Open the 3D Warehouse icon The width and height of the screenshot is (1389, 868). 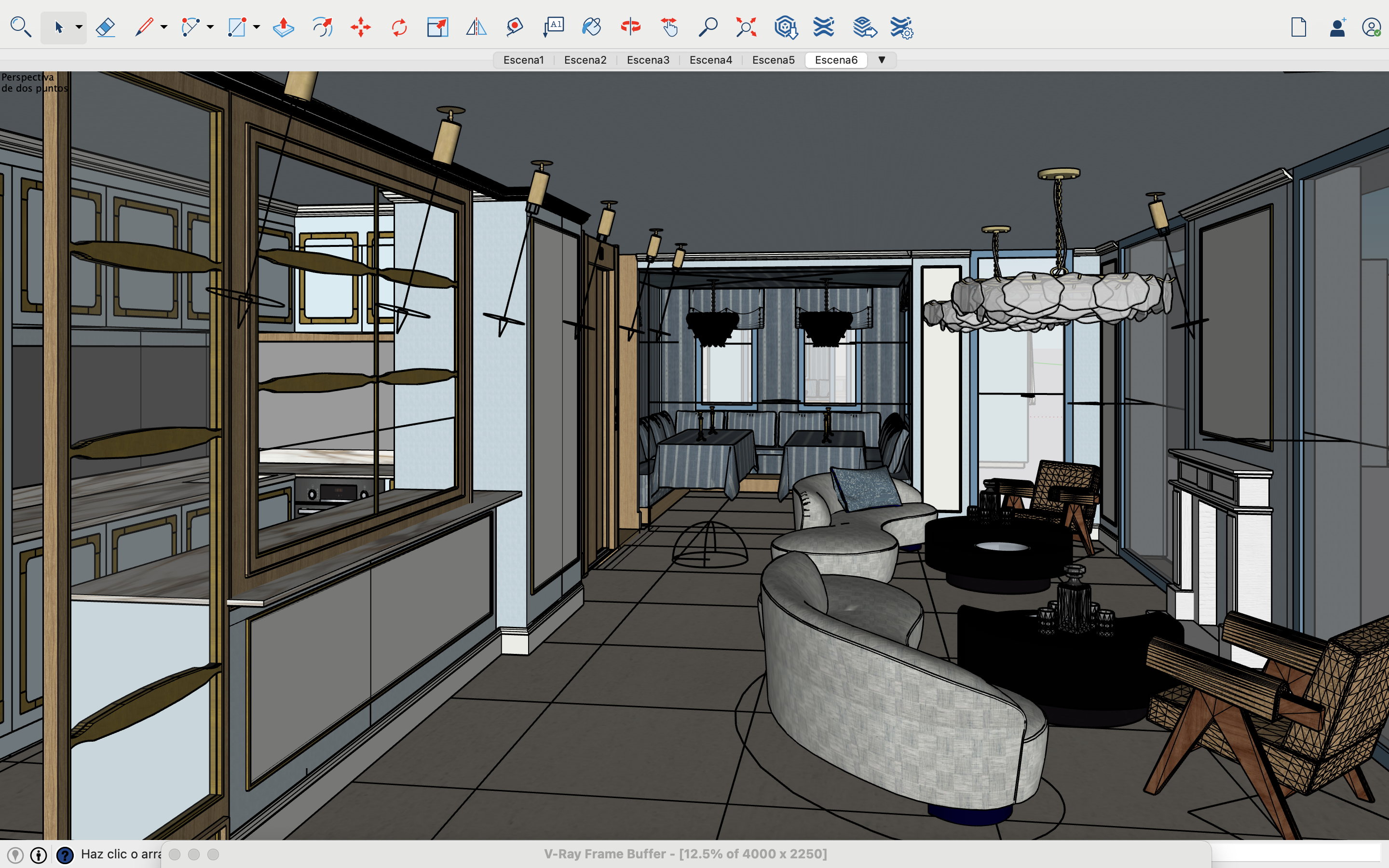coord(785,27)
